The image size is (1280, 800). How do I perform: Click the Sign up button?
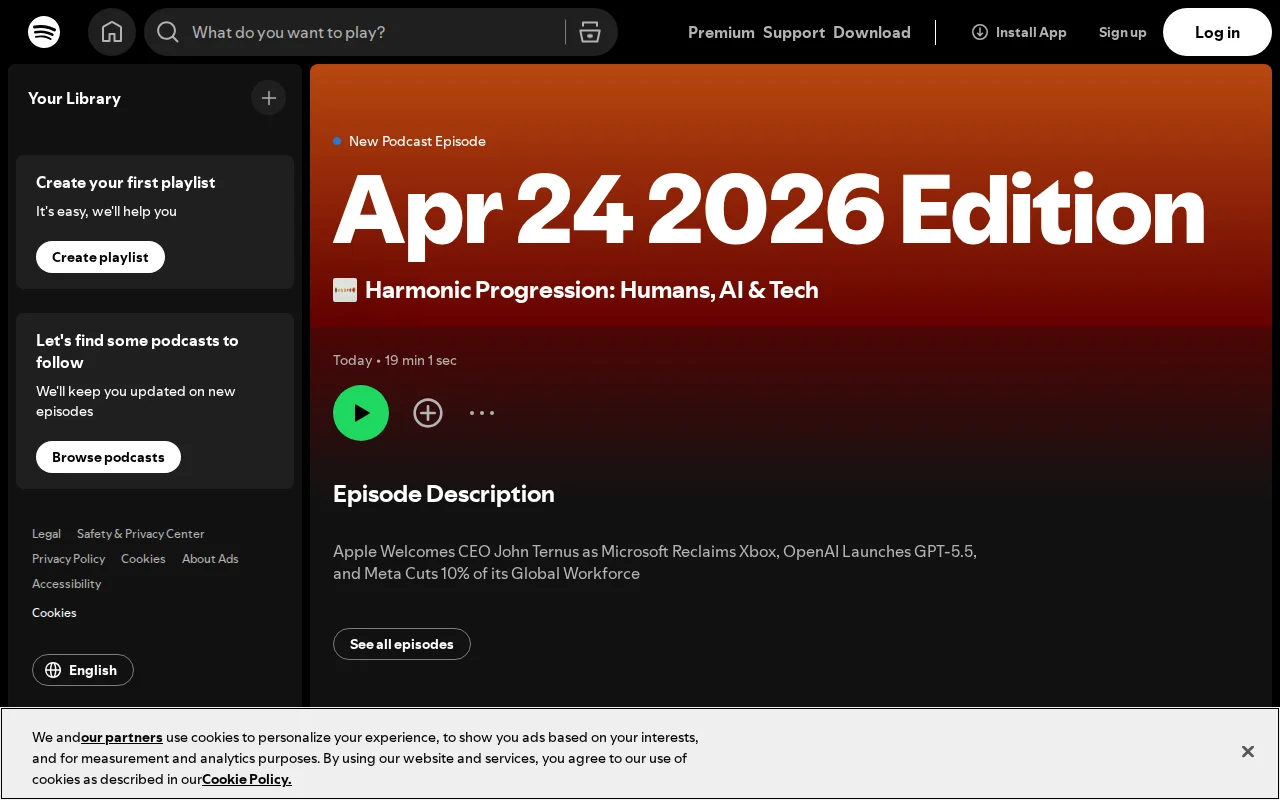[x=1123, y=32]
